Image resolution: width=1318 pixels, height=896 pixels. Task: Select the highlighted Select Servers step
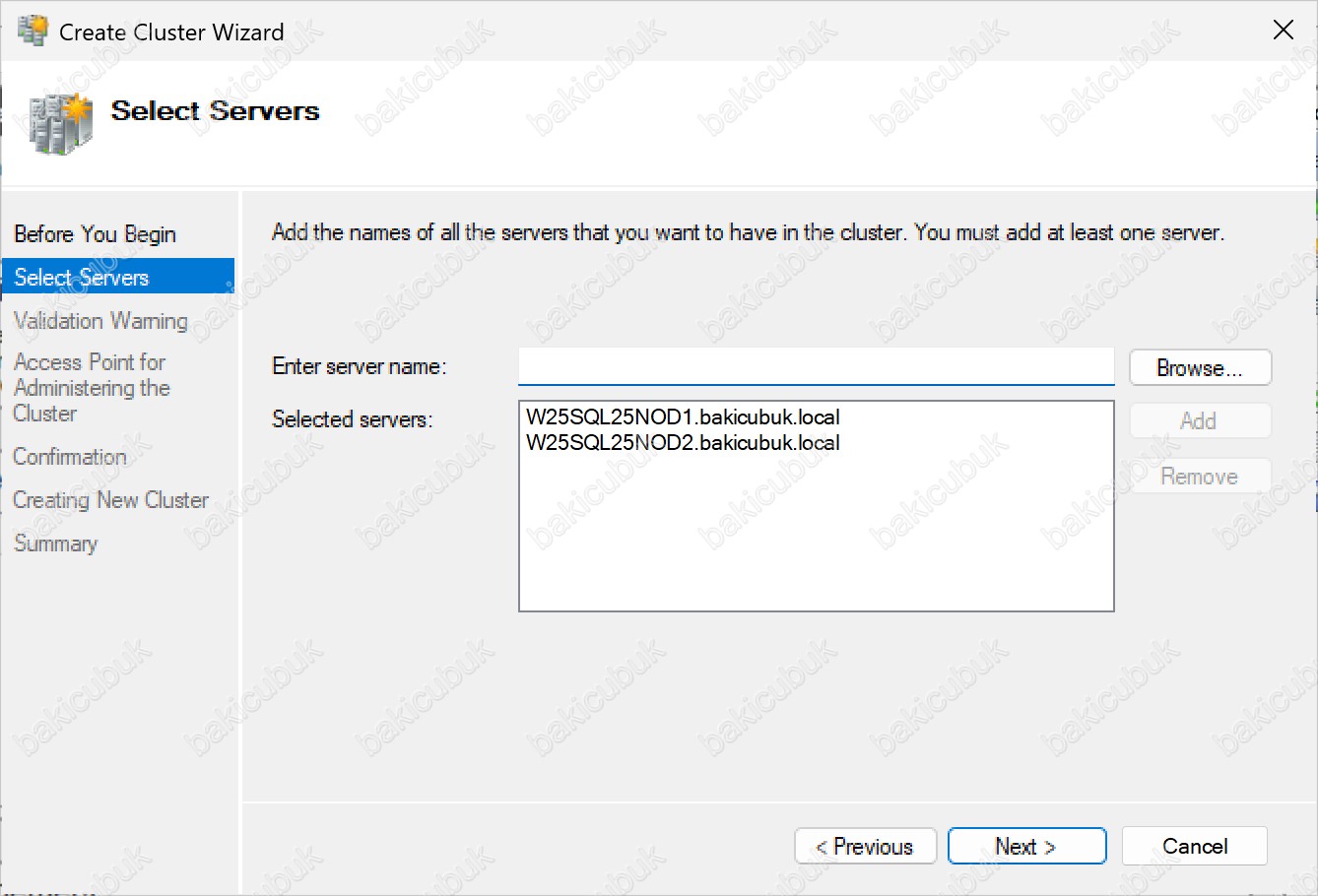[x=82, y=278]
